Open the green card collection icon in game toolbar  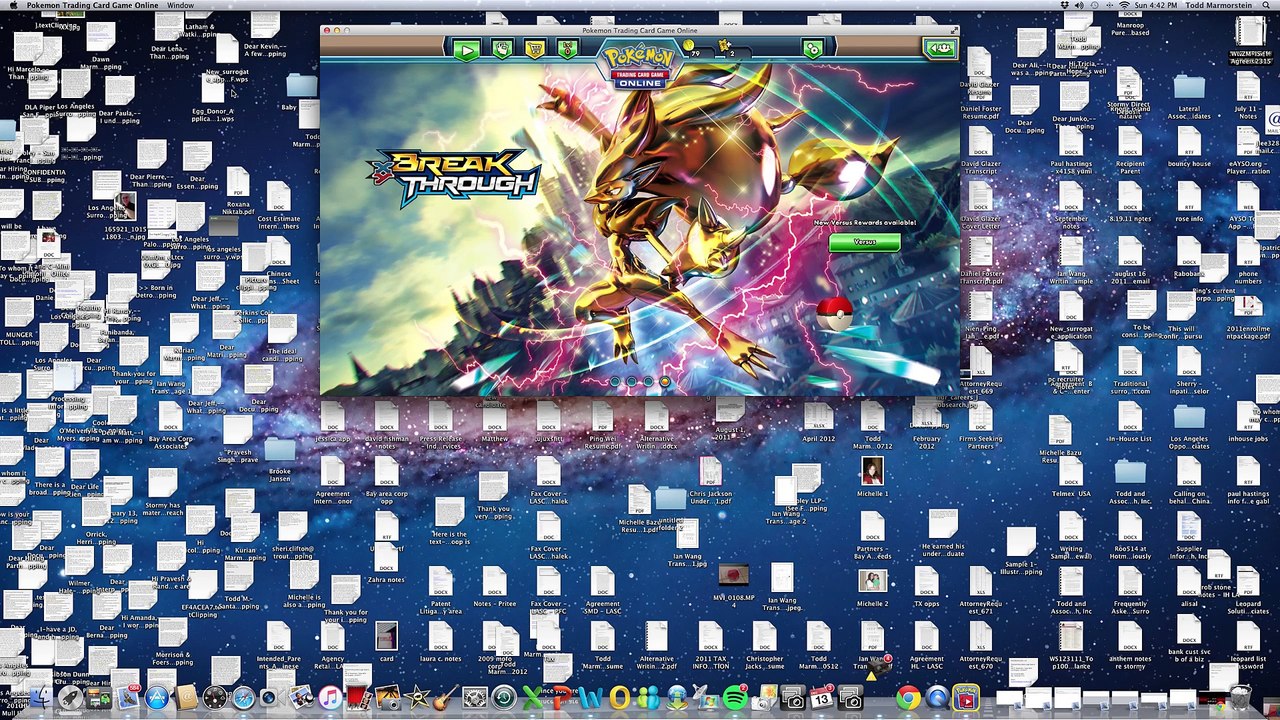click(502, 49)
